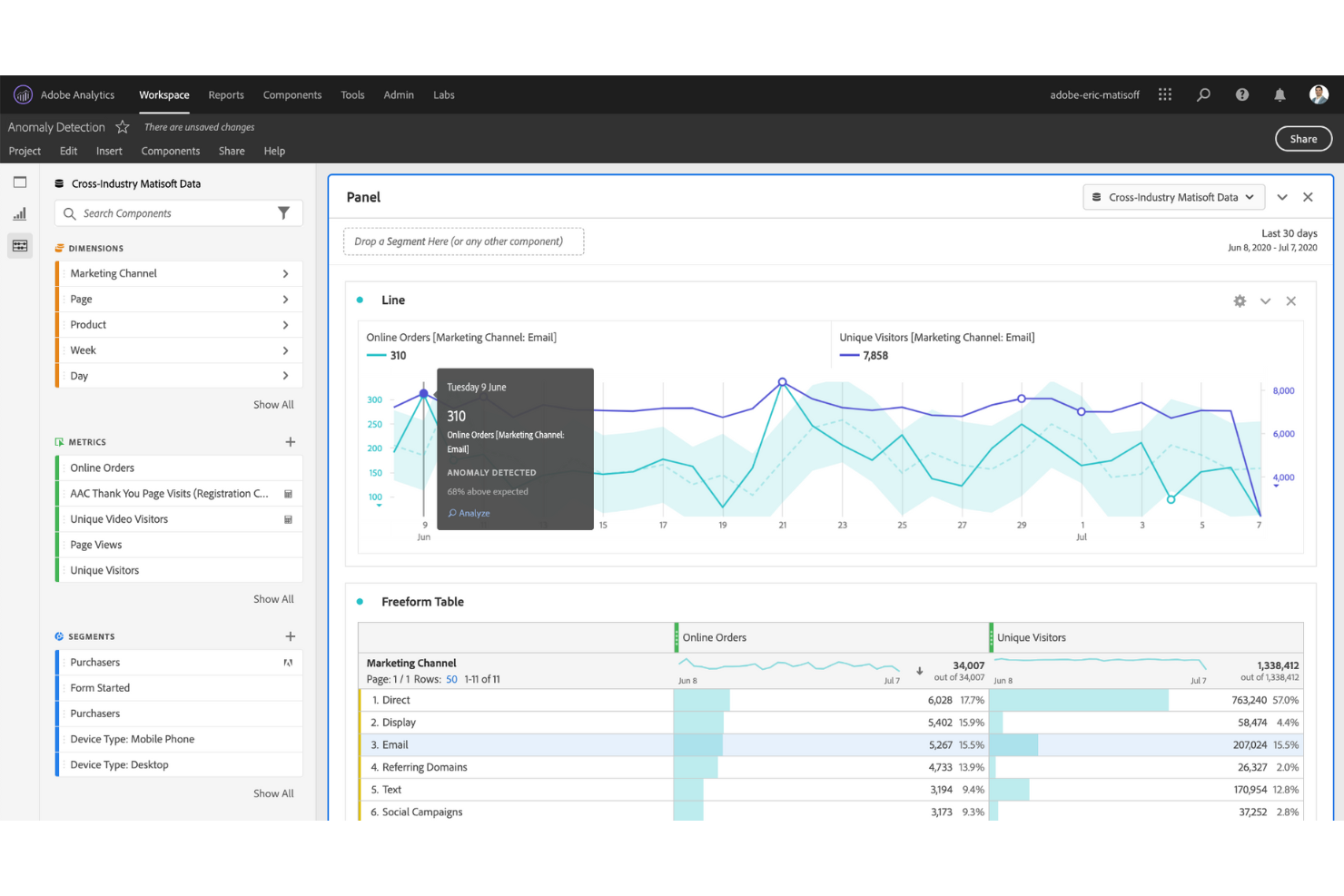Expand the Week dimension chevron
This screenshot has width=1344, height=896.
coord(285,350)
